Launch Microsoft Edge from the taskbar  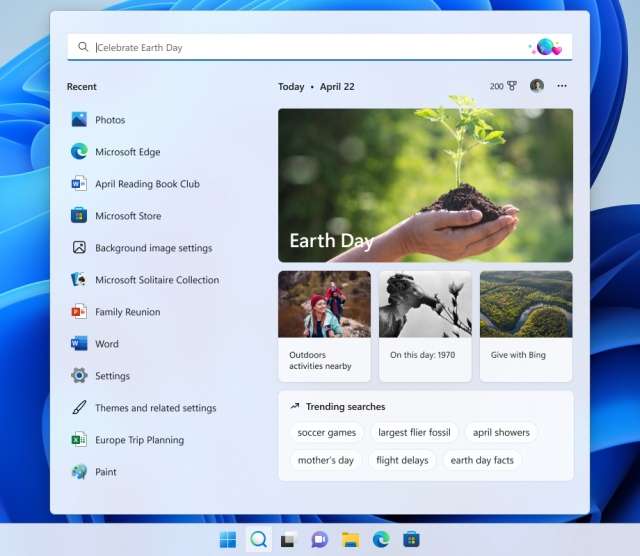(x=381, y=540)
